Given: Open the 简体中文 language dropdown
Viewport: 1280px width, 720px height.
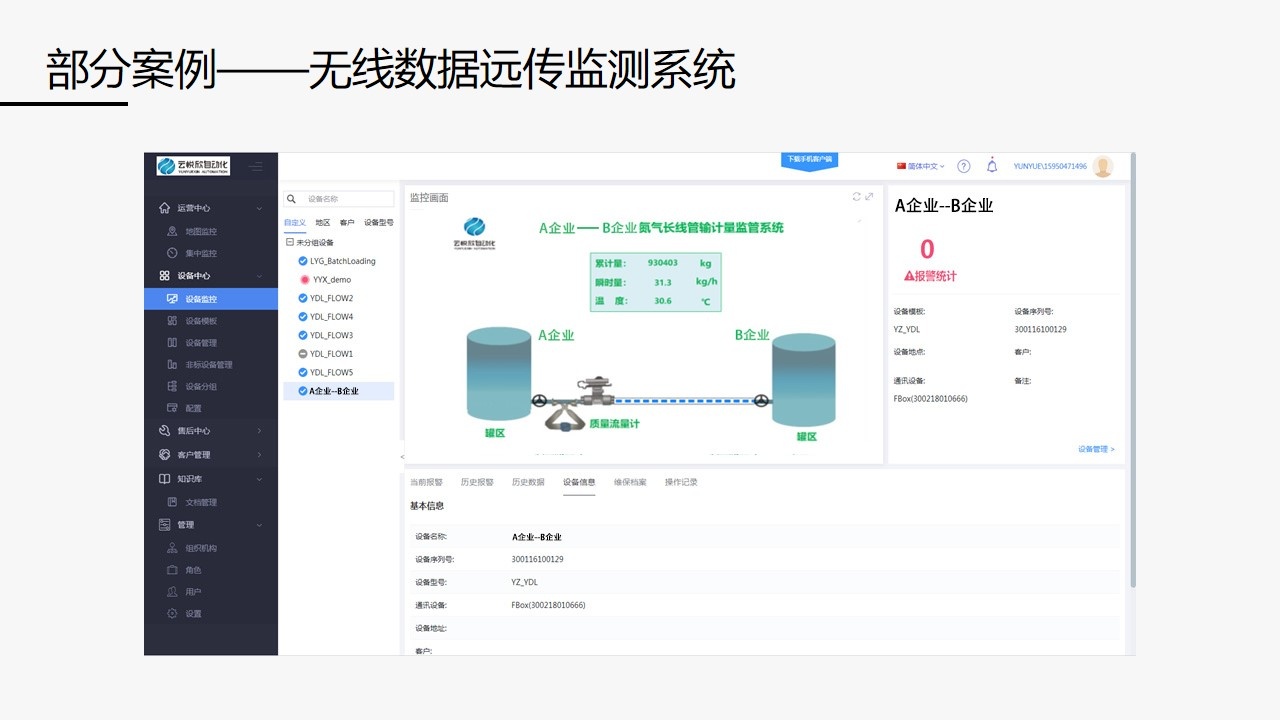Looking at the screenshot, I should [921, 166].
